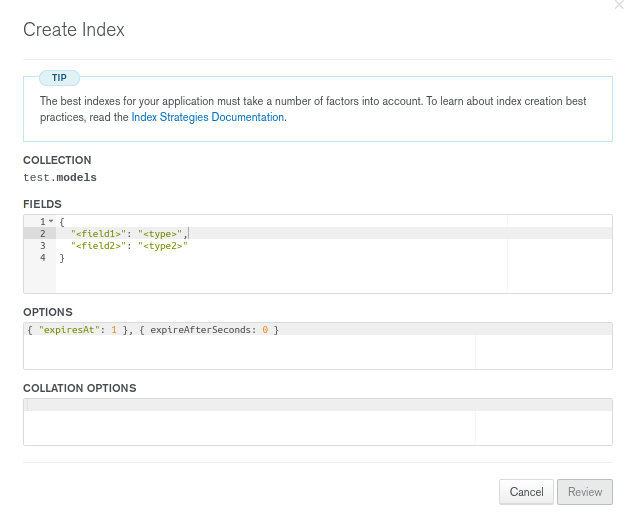Click the TIP badge label

[x=59, y=77]
